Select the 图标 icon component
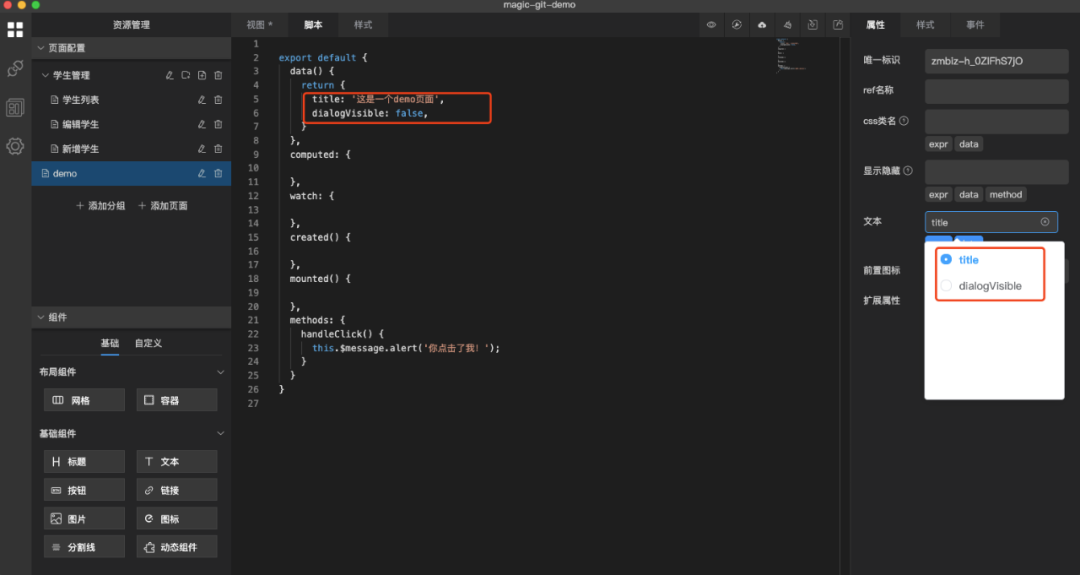 tap(177, 519)
